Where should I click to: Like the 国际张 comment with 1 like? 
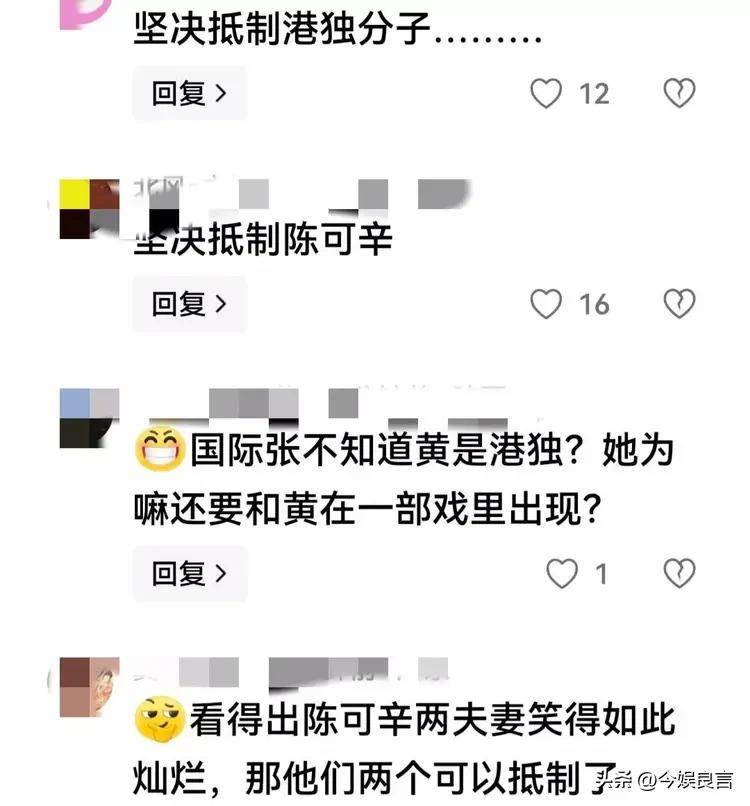pyautogui.click(x=561, y=573)
